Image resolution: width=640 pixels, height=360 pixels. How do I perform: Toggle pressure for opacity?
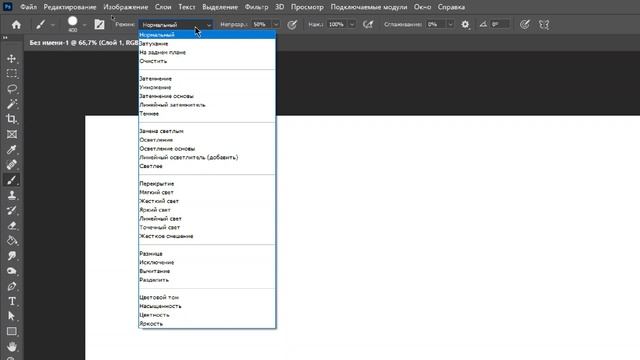(x=292, y=24)
